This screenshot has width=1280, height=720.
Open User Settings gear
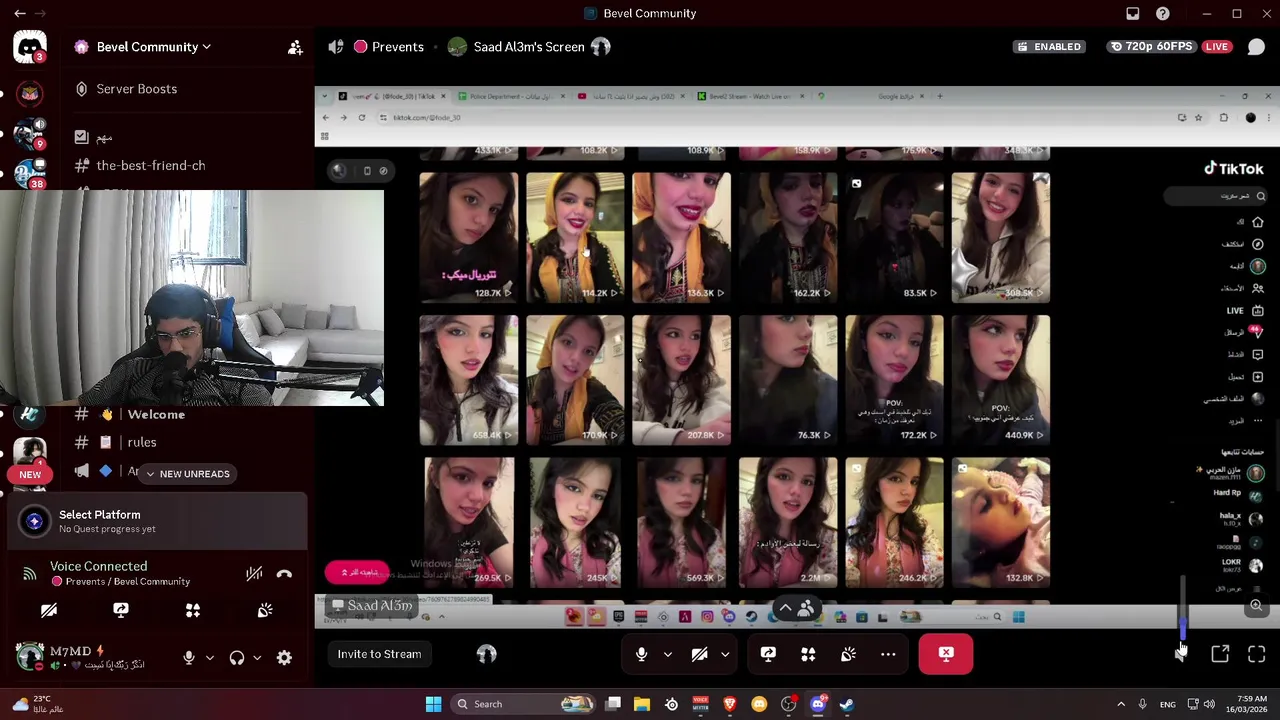pyautogui.click(x=284, y=657)
